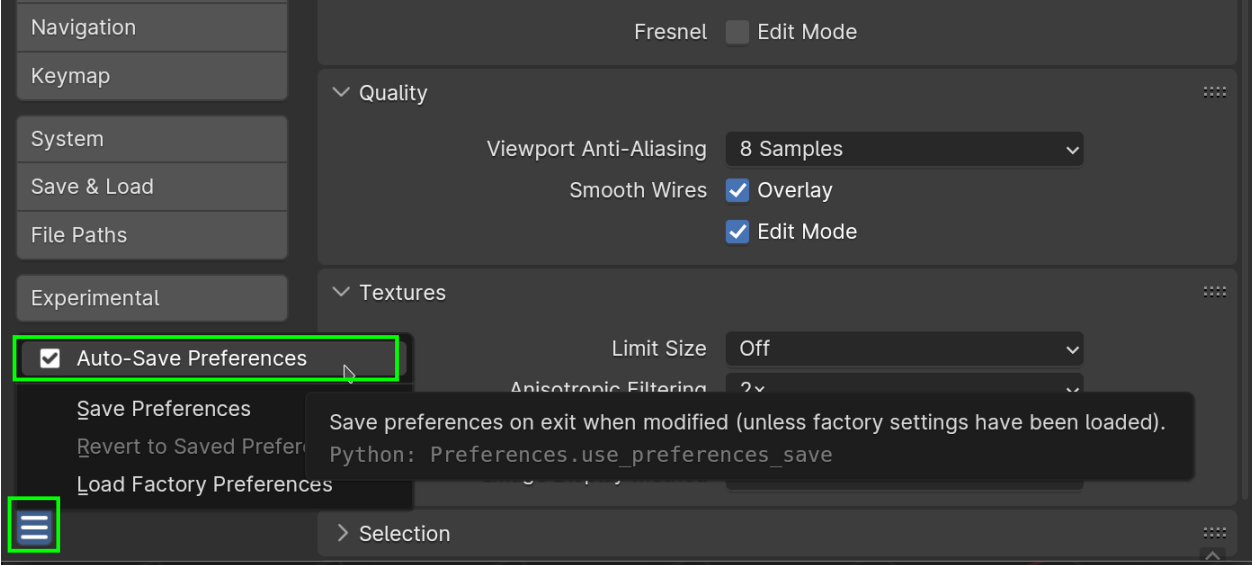Viewport: 1252px width, 565px height.
Task: Switch to the Navigation section
Action: pyautogui.click(x=152, y=28)
